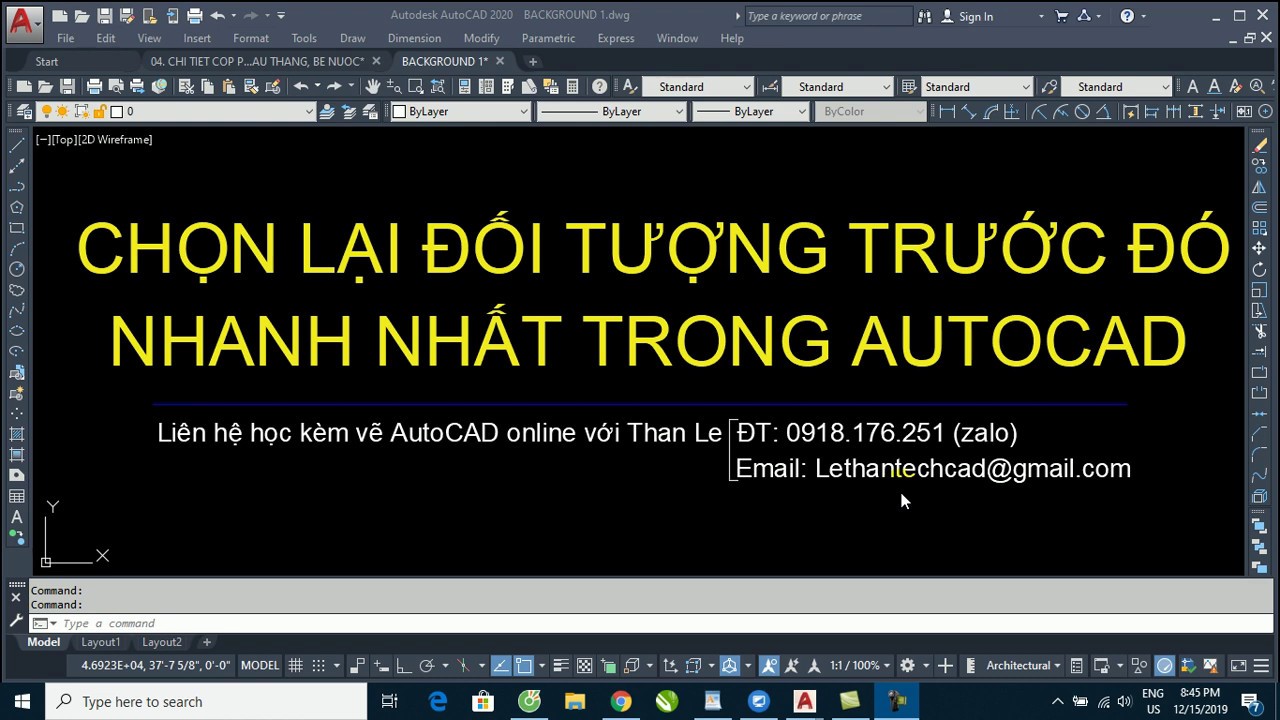This screenshot has width=1280, height=720.
Task: Expand the layer 0 dropdown list
Action: point(308,111)
